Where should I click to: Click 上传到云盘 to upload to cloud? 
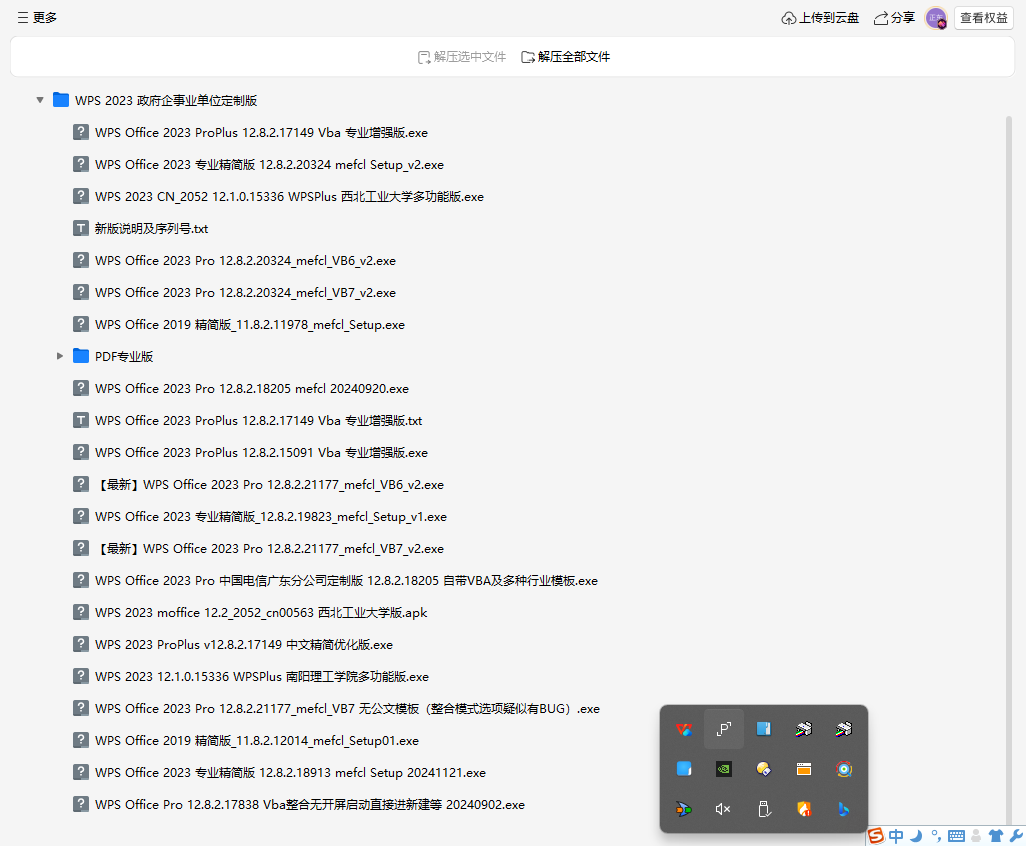[820, 18]
